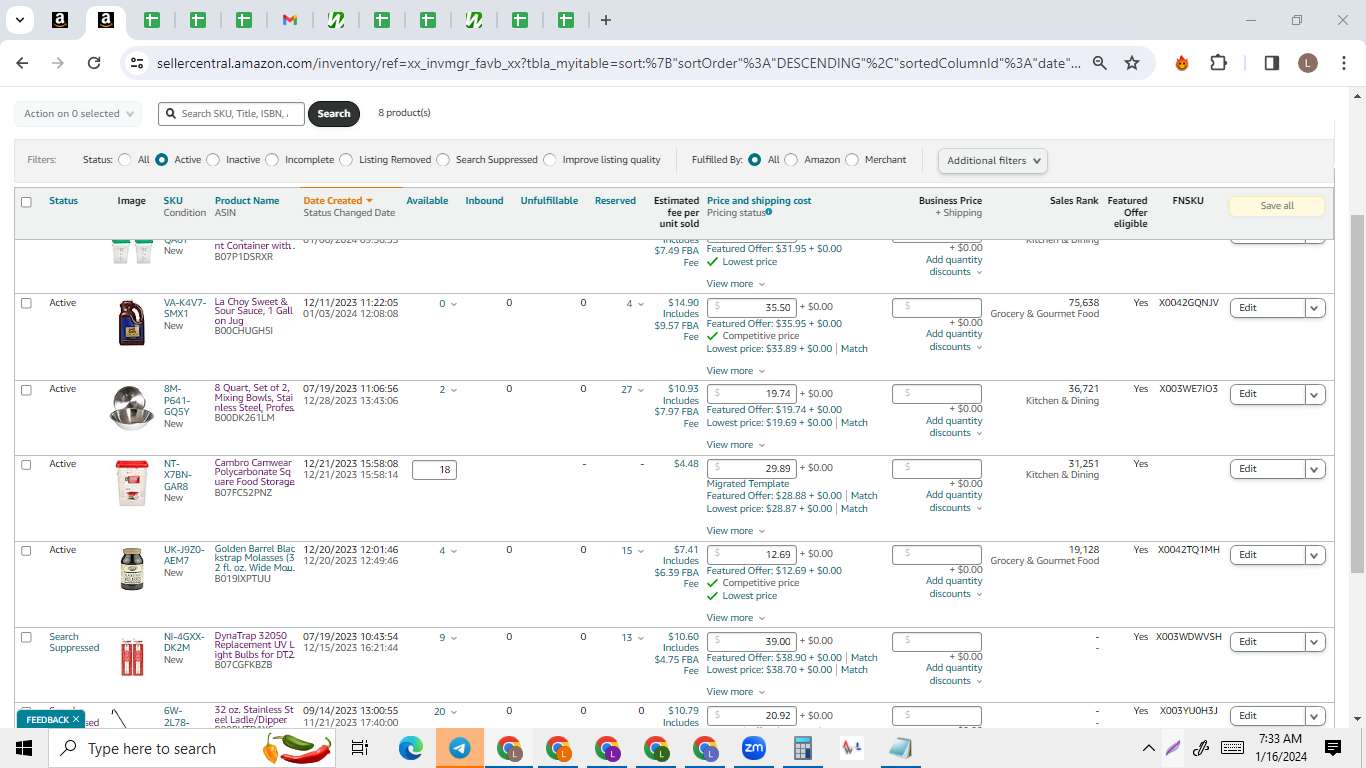Toggle the browser side panel icon
The width and height of the screenshot is (1366, 768).
coord(1272,63)
